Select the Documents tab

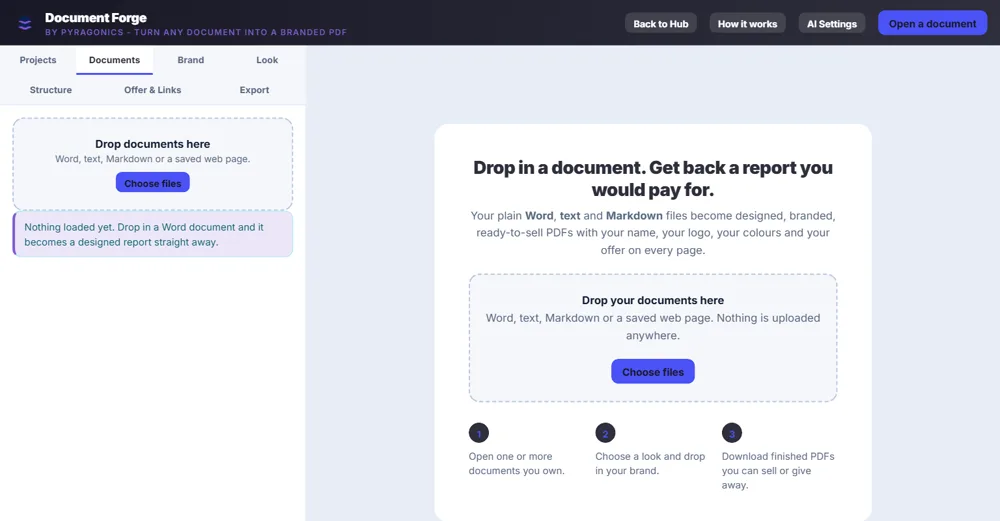(x=114, y=60)
